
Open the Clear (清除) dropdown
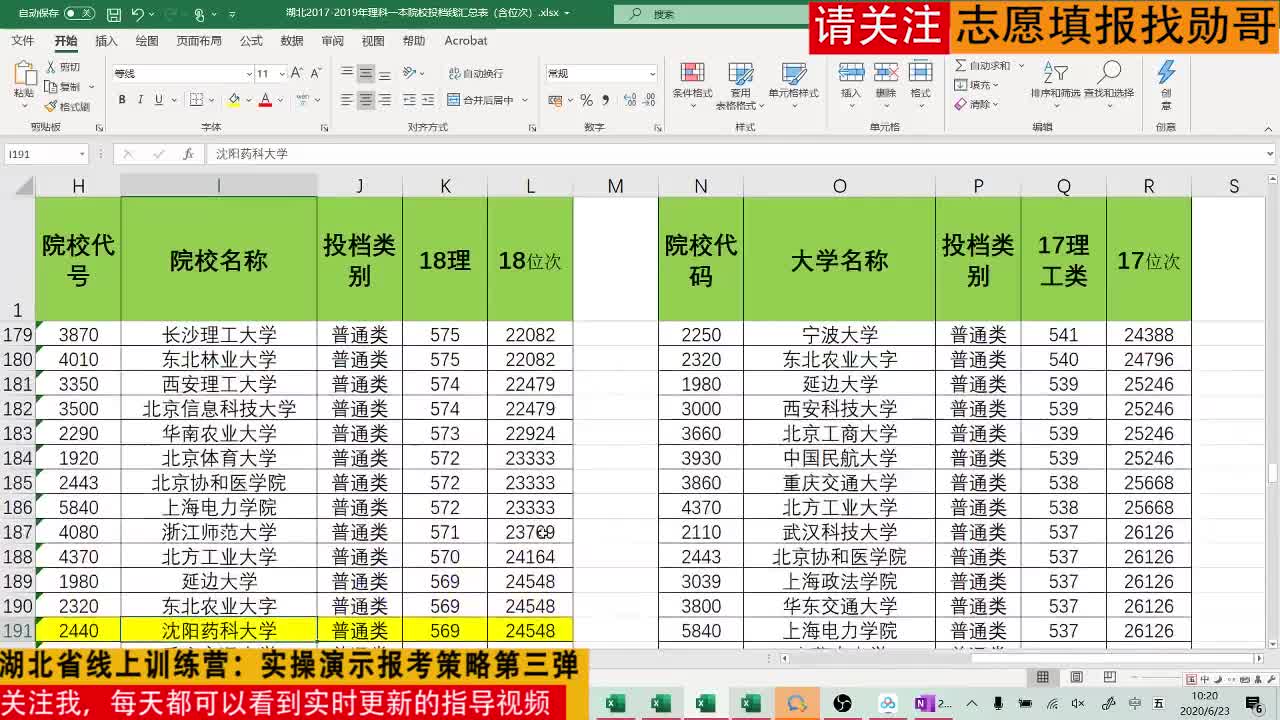pos(976,104)
